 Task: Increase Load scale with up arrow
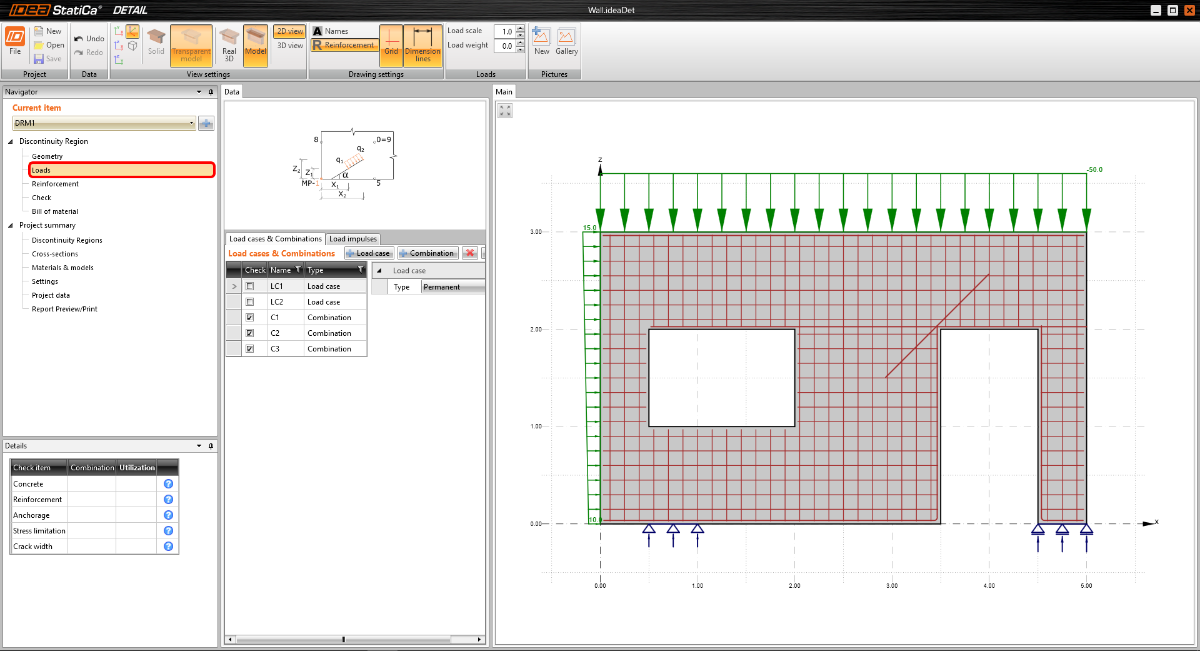pos(518,27)
